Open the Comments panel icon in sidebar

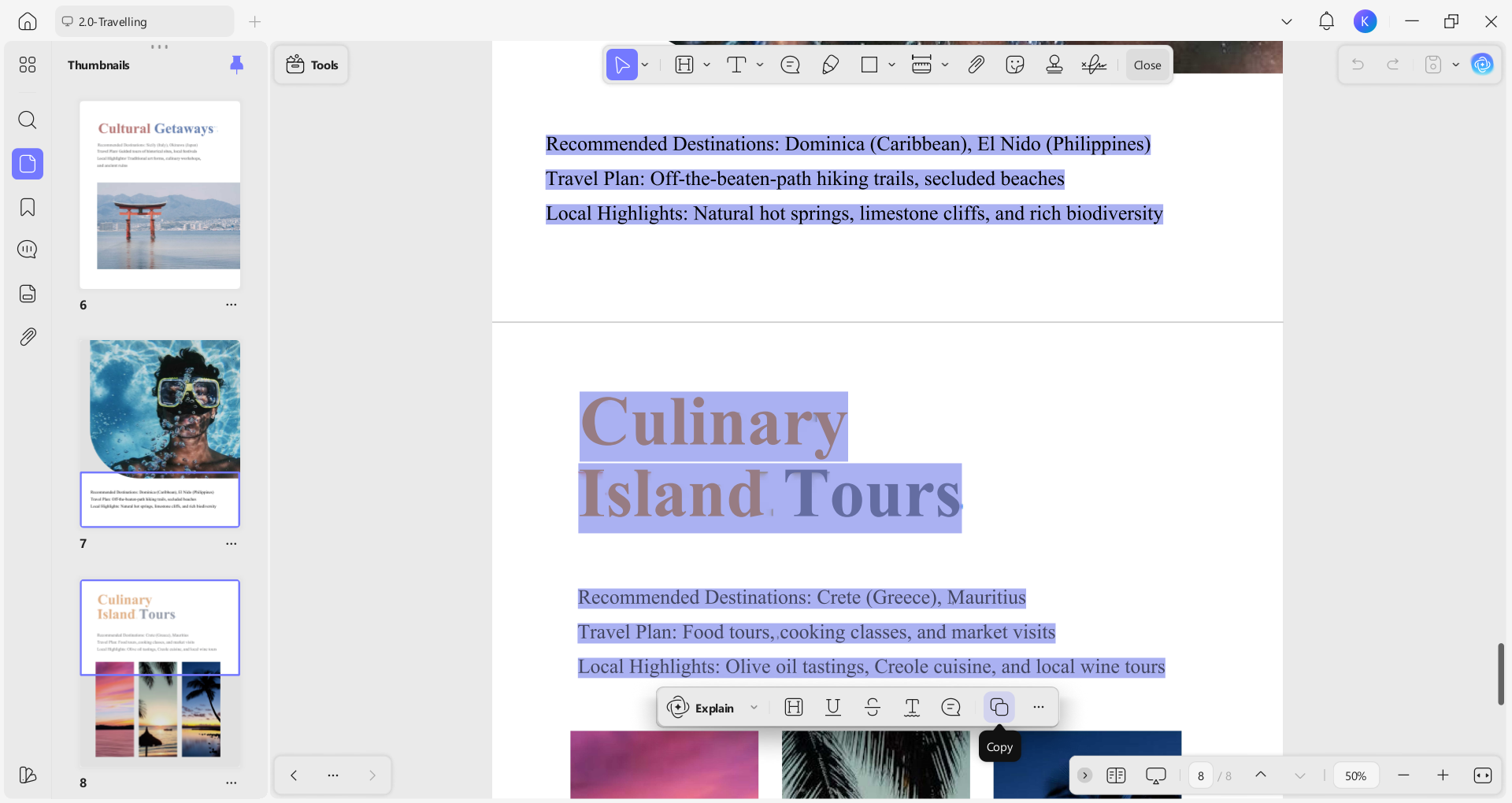28,250
